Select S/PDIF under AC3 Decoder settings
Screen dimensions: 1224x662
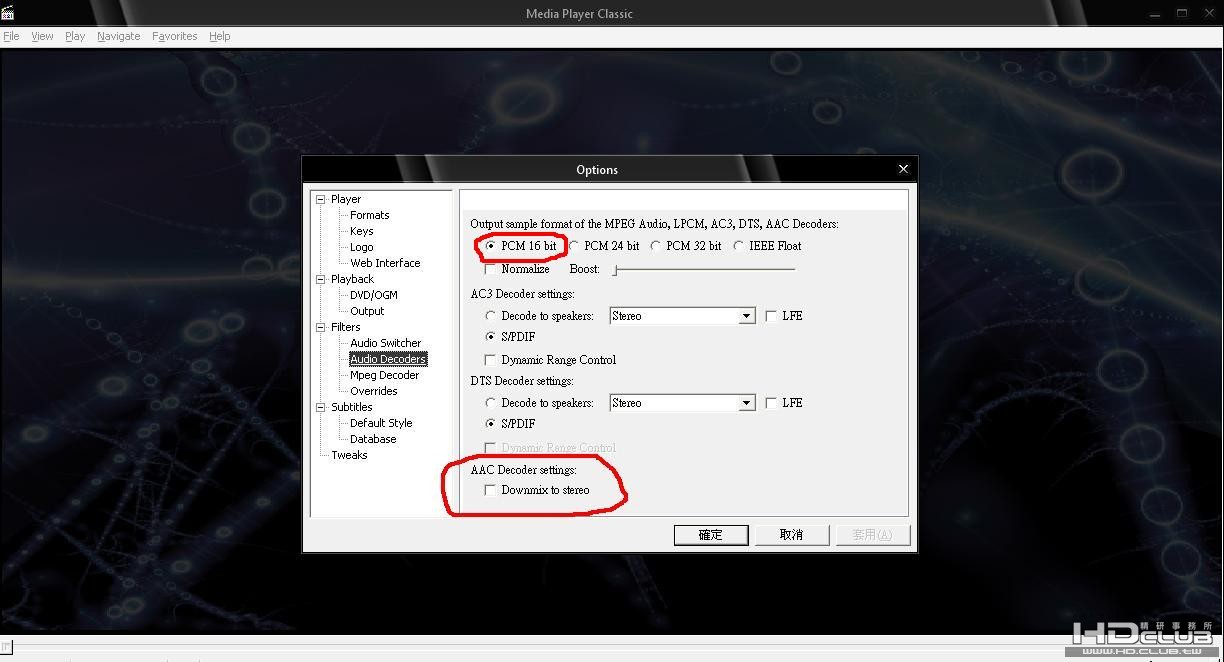(490, 337)
